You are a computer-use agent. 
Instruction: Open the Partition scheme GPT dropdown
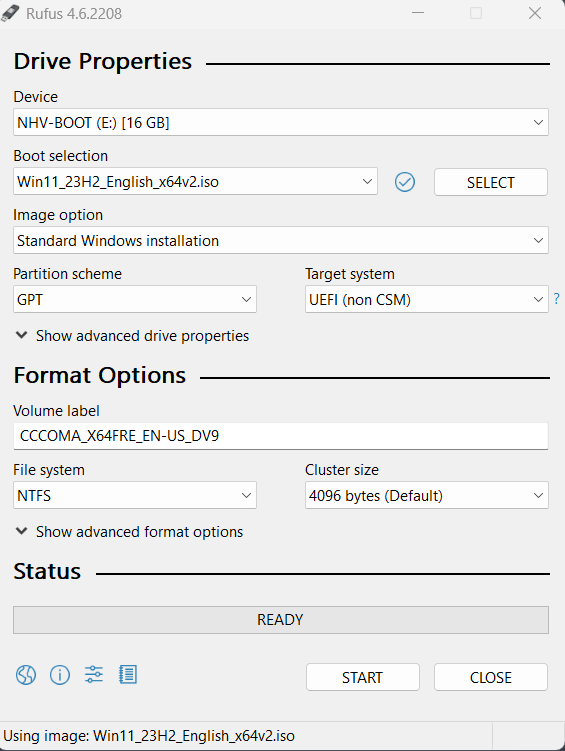(x=135, y=299)
